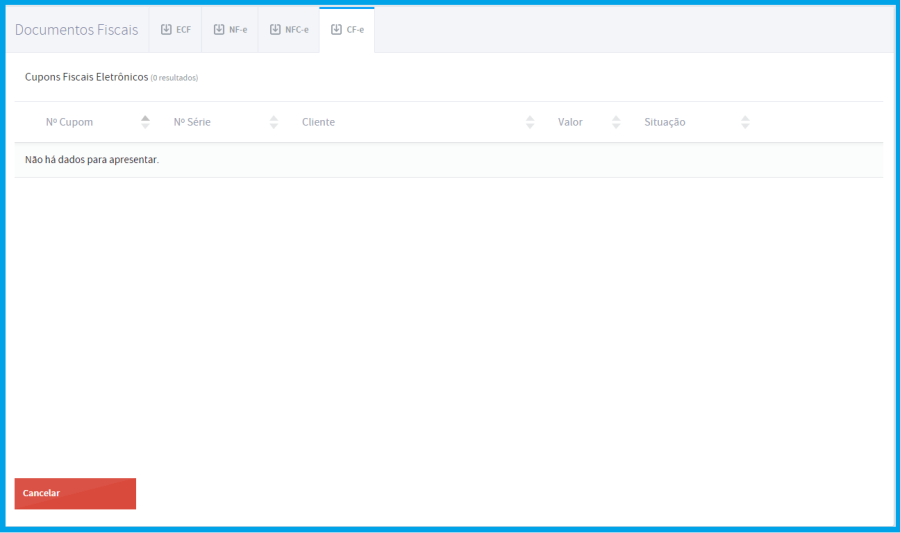Click the NFC-e download icon
This screenshot has height=533, width=900.
coord(275,29)
